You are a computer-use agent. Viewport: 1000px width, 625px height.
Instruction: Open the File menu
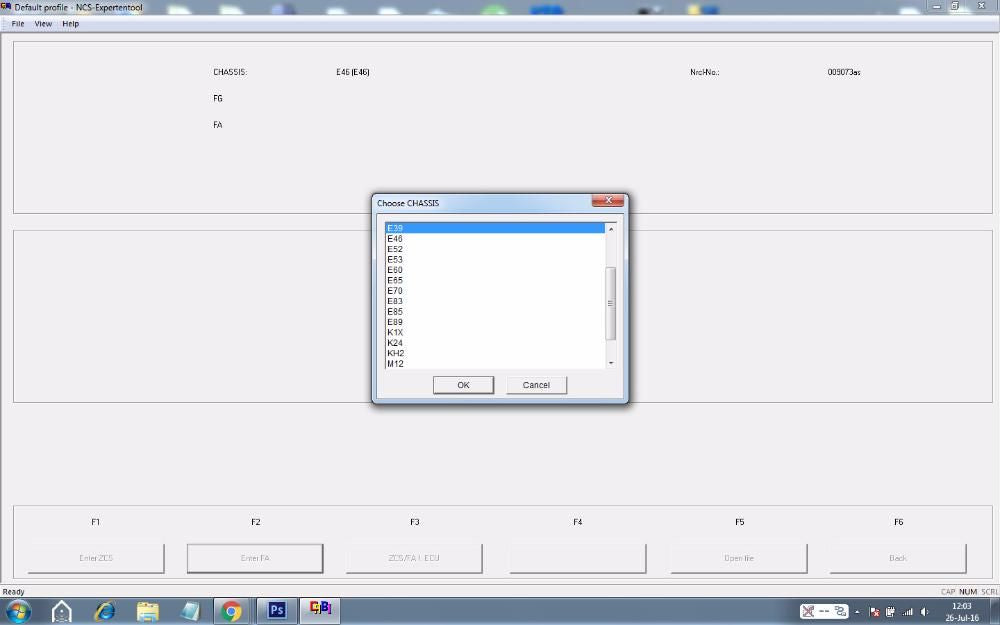[x=18, y=24]
